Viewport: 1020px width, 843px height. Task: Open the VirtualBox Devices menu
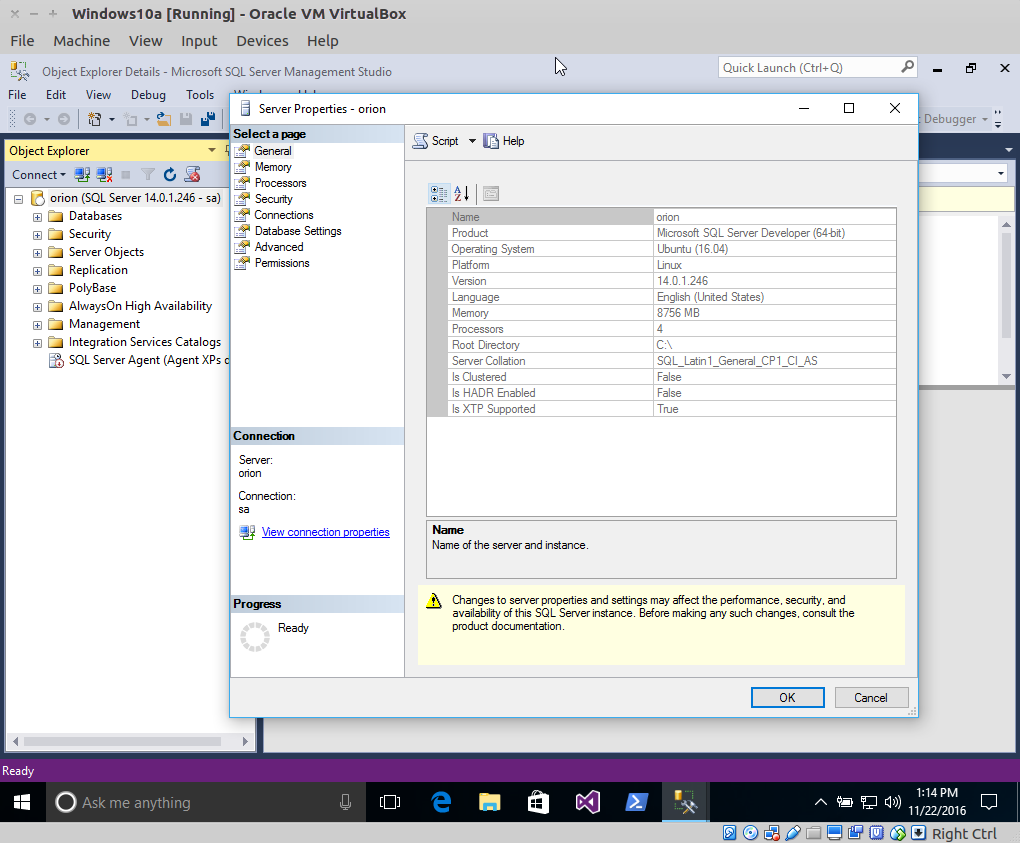coord(262,41)
